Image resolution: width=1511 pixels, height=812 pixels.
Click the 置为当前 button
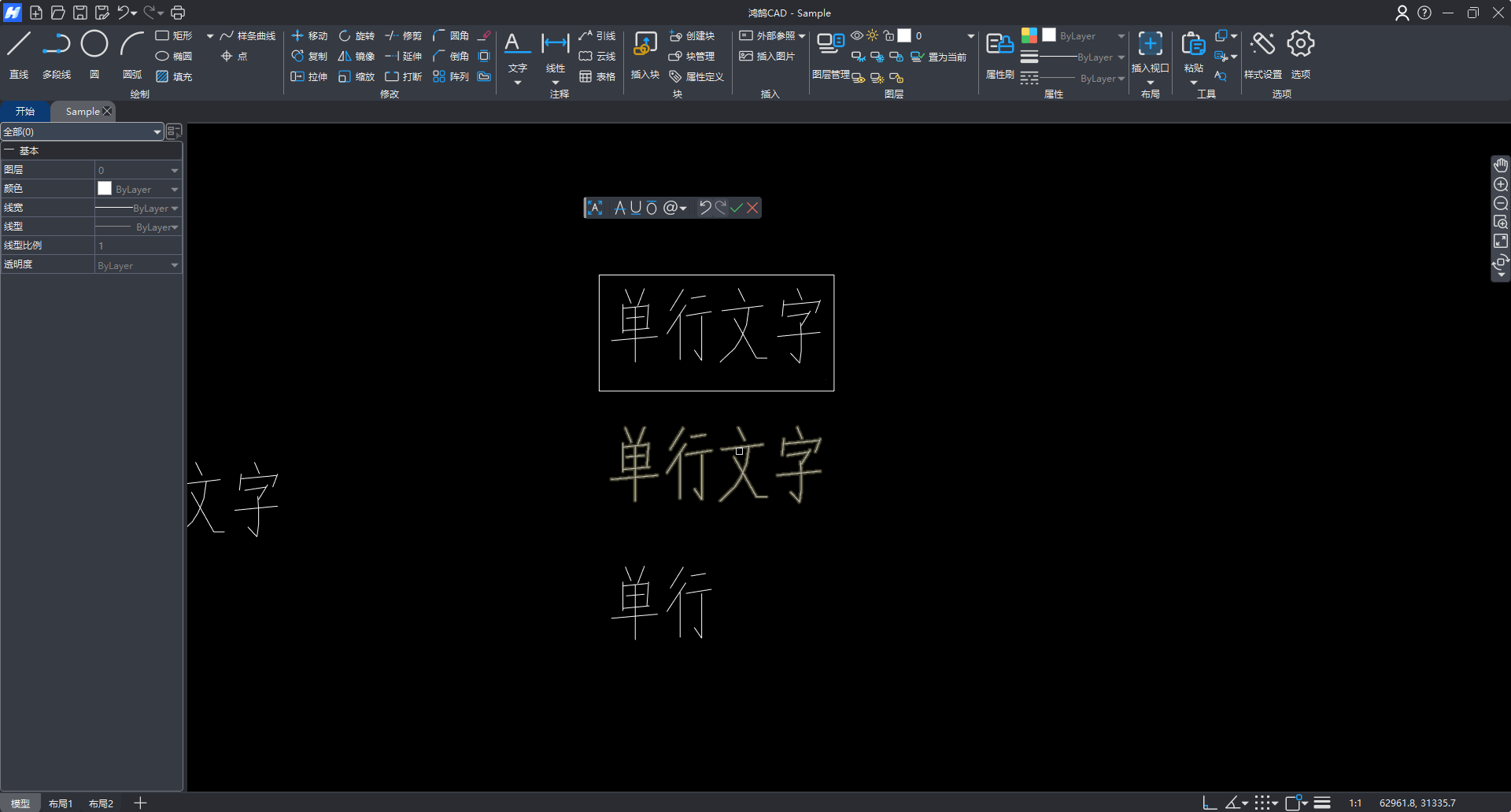coord(939,57)
